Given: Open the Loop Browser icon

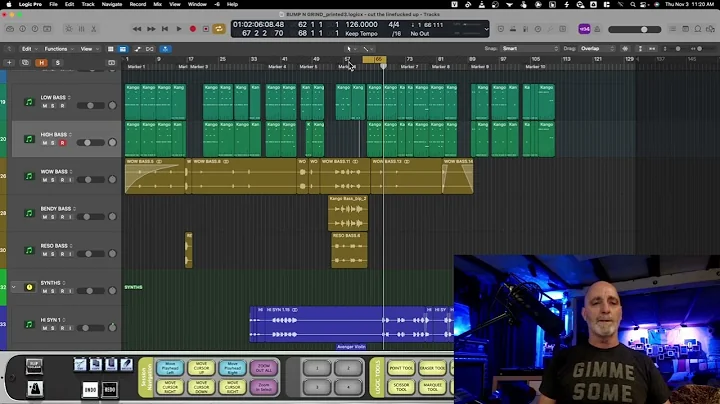Looking at the screenshot, I should [x=698, y=29].
